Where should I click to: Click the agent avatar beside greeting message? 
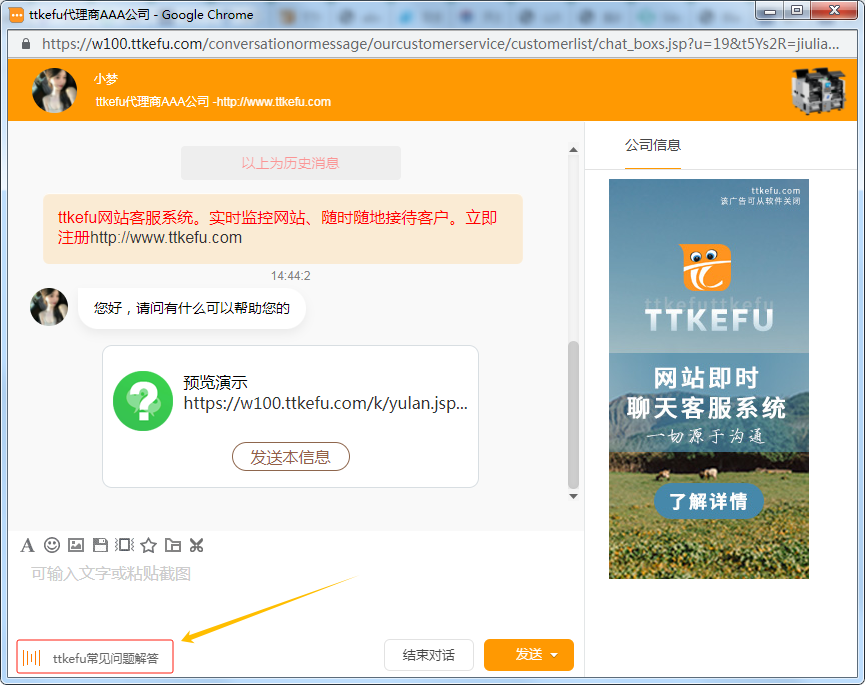point(49,307)
